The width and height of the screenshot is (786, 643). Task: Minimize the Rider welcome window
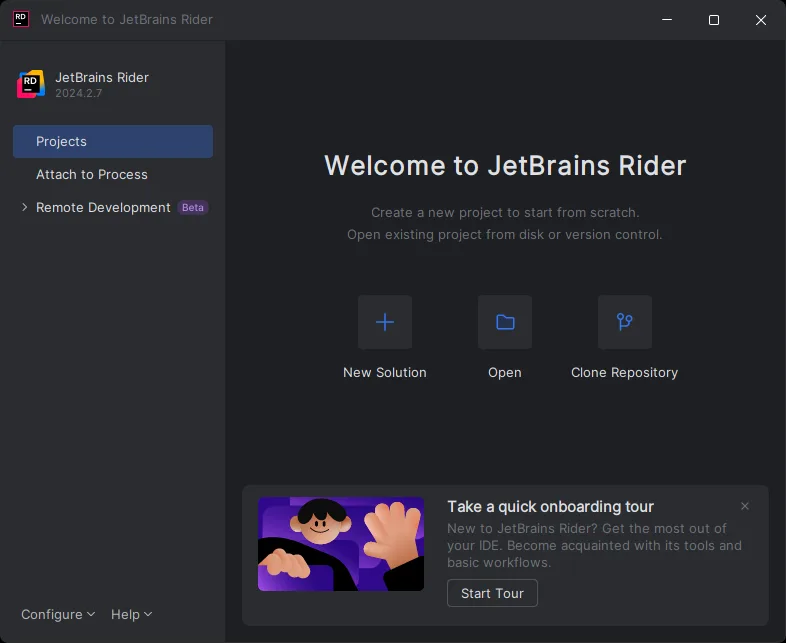point(667,20)
